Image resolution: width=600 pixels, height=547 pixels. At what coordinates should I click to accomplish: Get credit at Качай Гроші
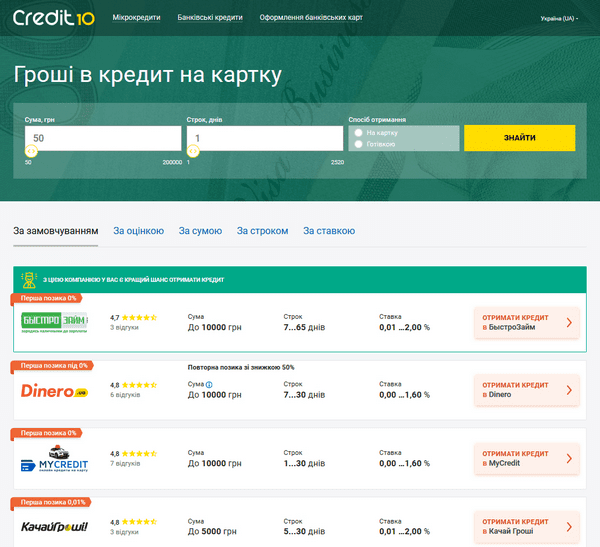[527, 527]
